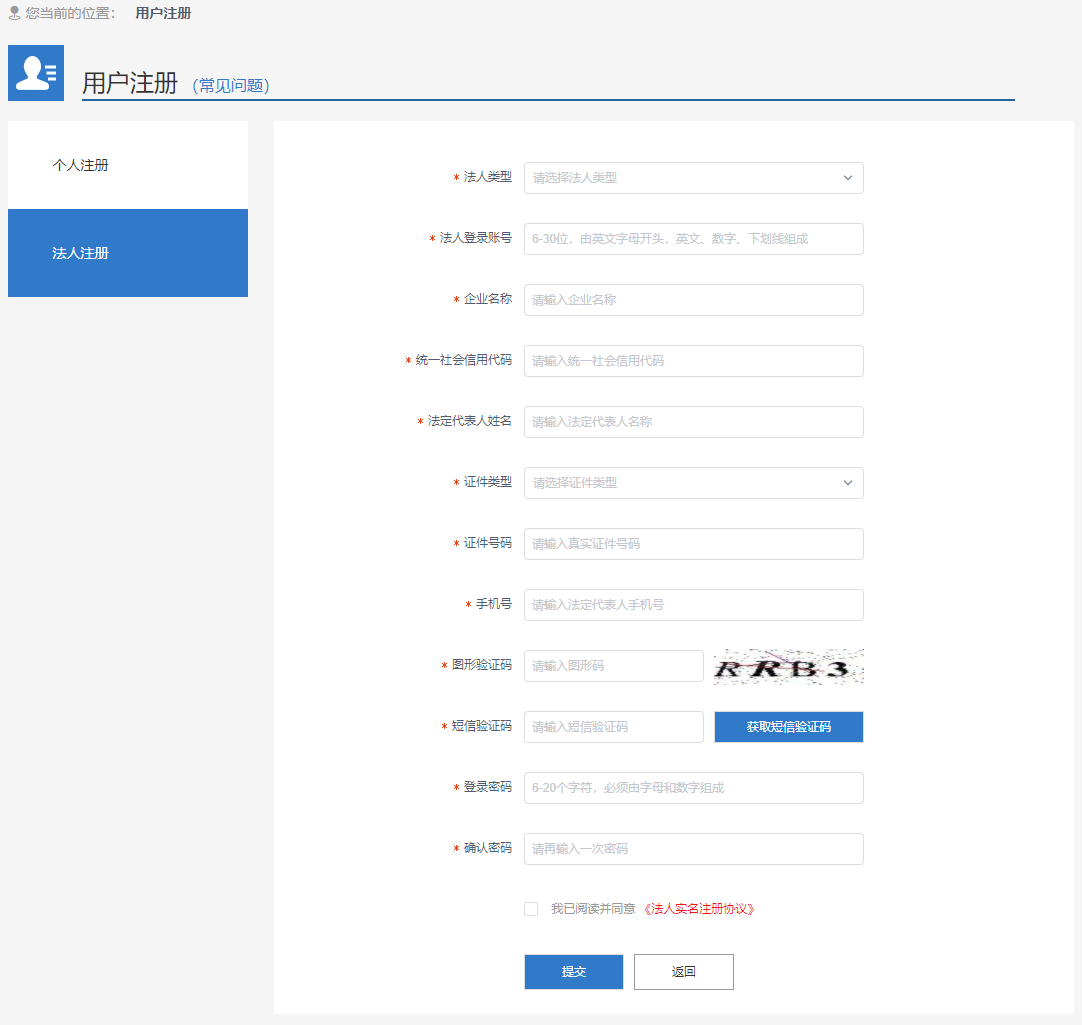1082x1025 pixels.
Task: Click 获取短信验证码 button
Action: click(x=788, y=727)
